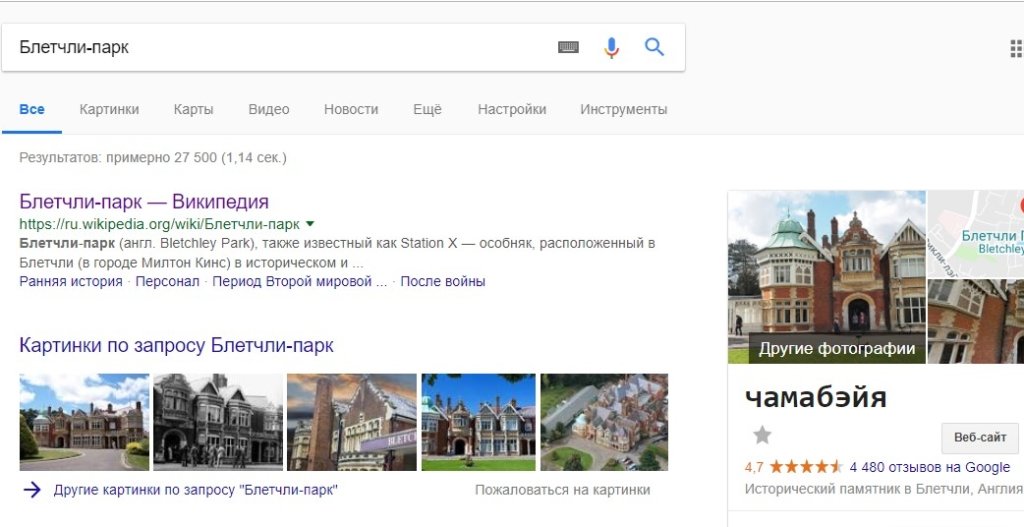Screen dimensions: 1024x527
Task: Click the star icon under чамабэйя
Action: tap(762, 435)
